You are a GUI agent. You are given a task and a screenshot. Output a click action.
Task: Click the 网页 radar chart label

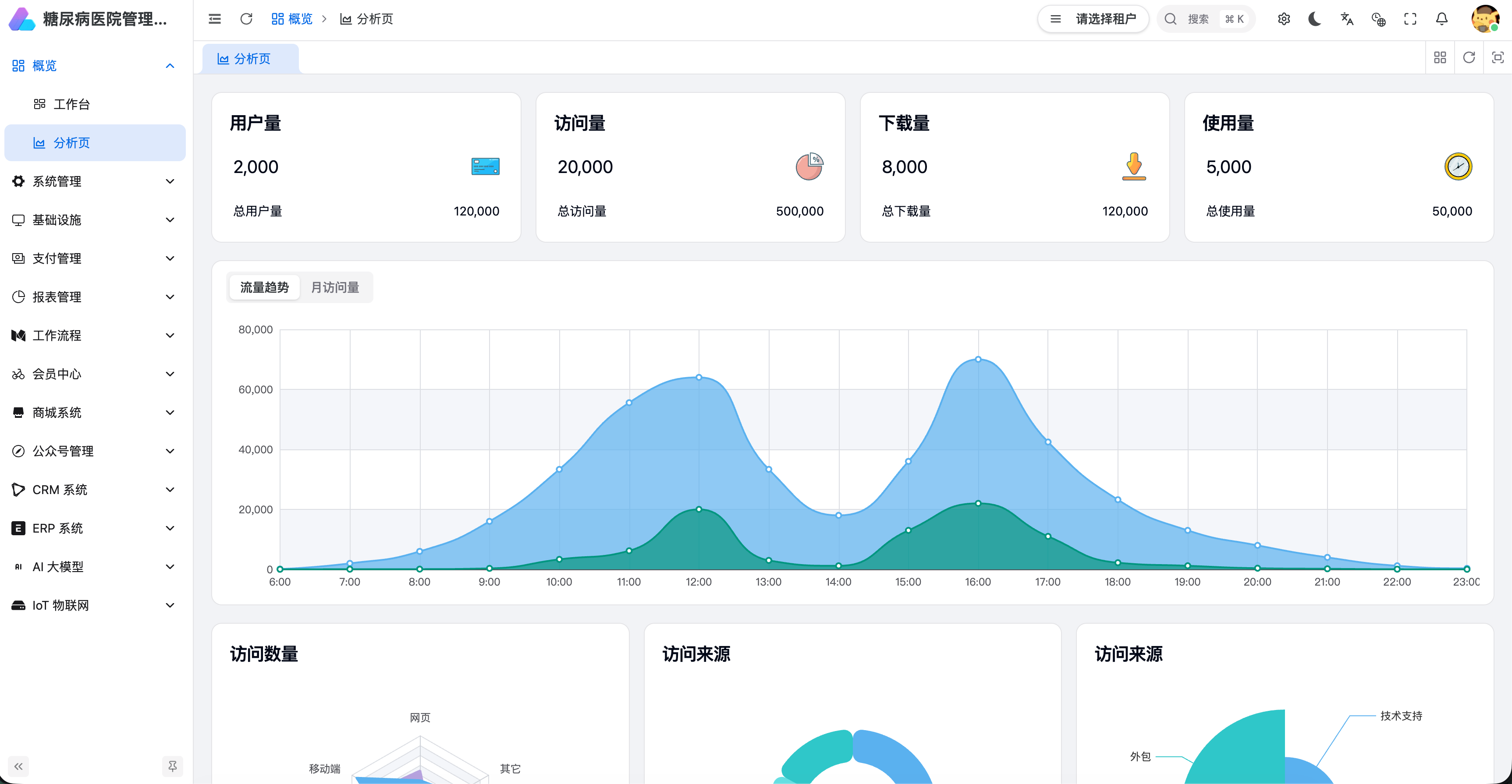pos(420,718)
